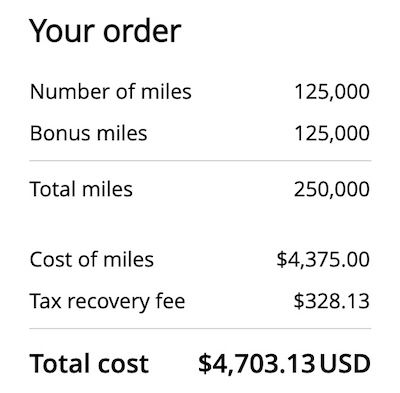Click the divider line above Total cost

[200, 329]
